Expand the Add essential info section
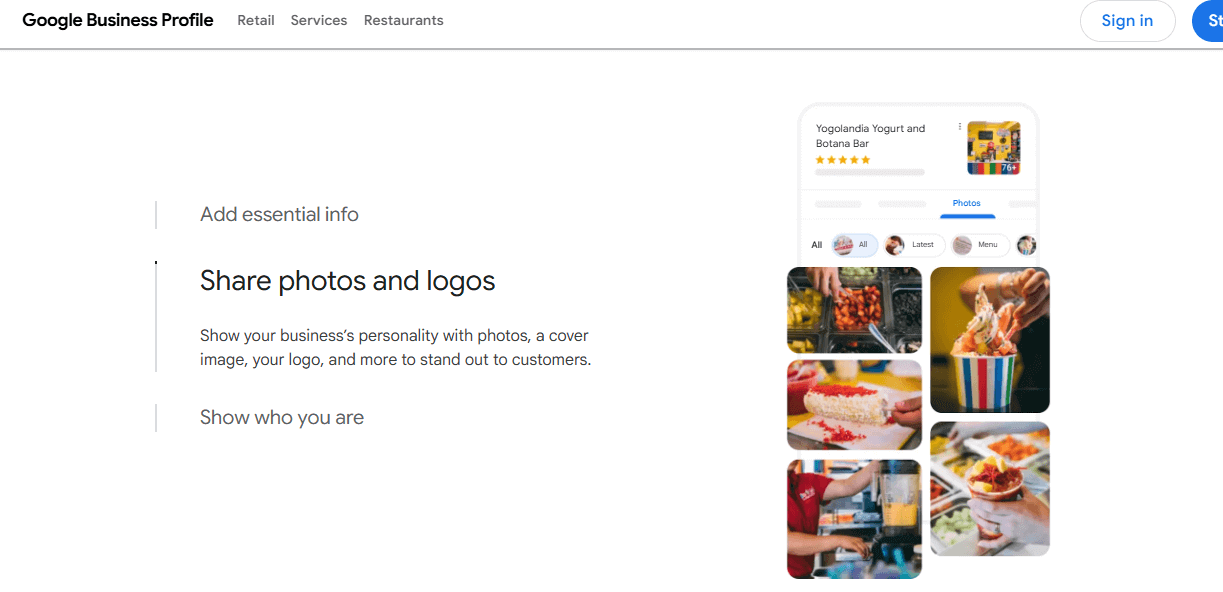The image size is (1223, 592). tap(279, 214)
